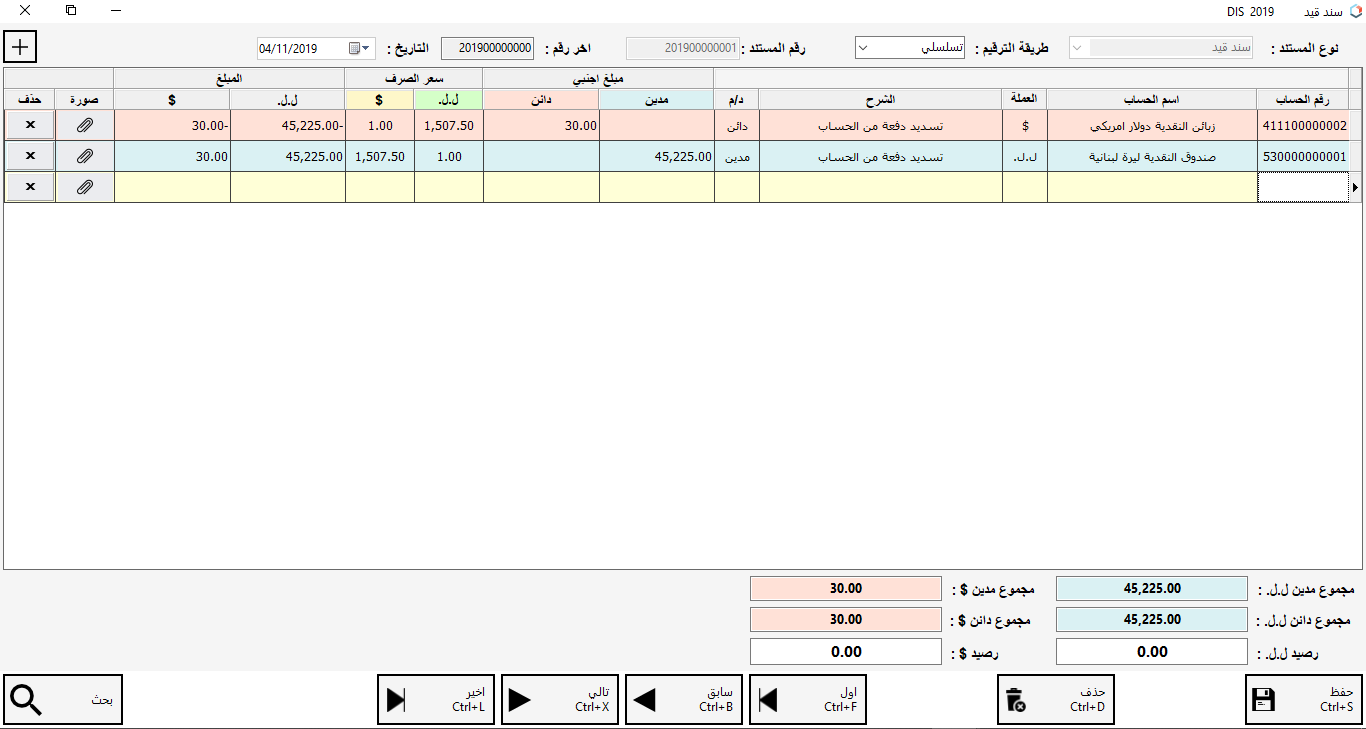This screenshot has width=1366, height=729.
Task: Click the date field dropdown arrow
Action: point(367,48)
